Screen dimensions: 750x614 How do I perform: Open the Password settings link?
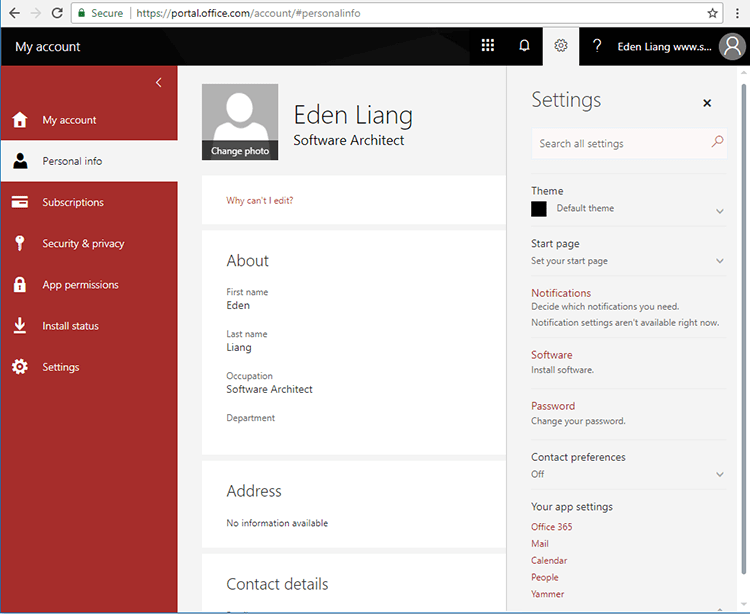(553, 406)
